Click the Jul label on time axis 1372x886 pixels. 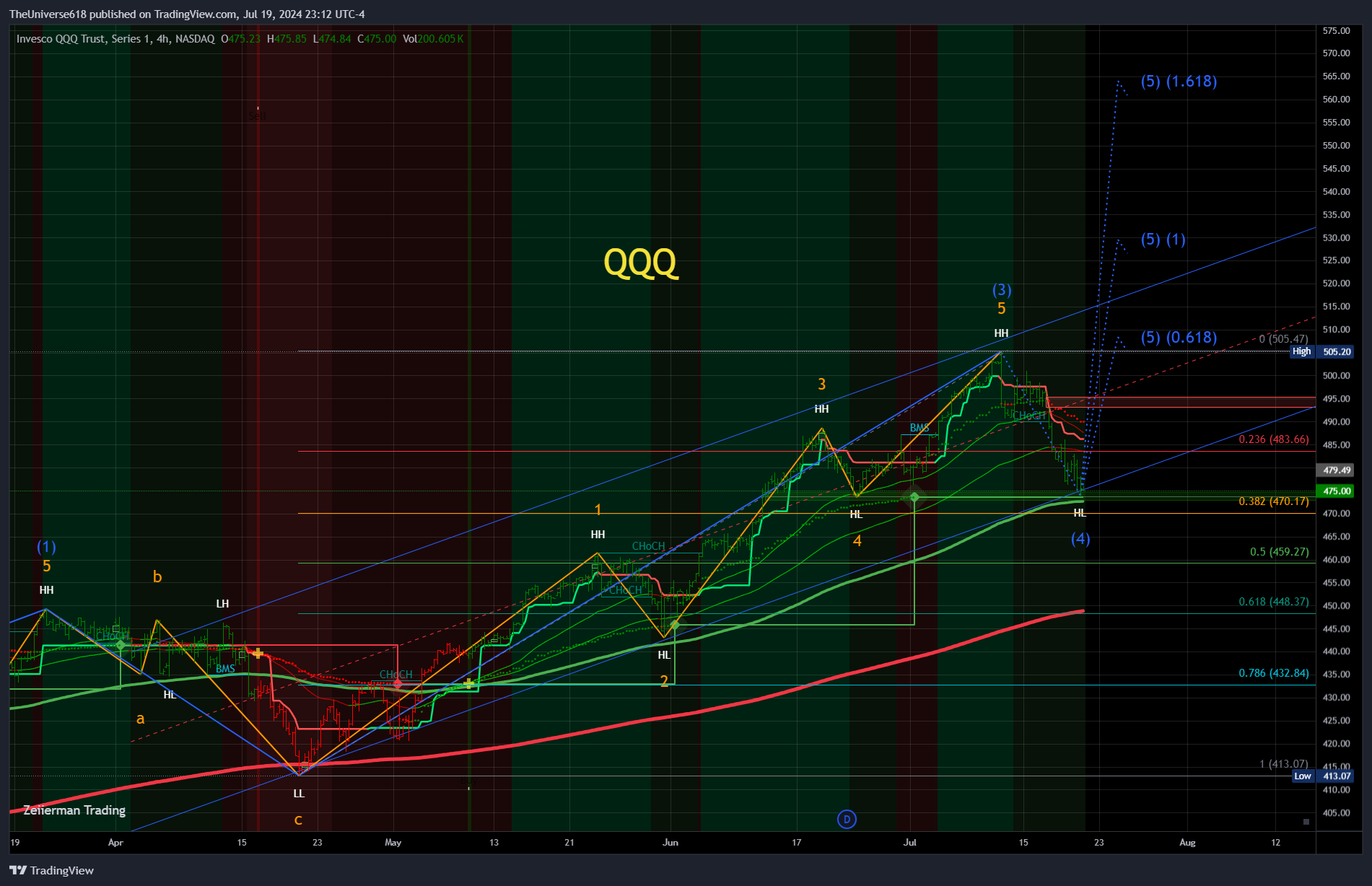point(910,843)
